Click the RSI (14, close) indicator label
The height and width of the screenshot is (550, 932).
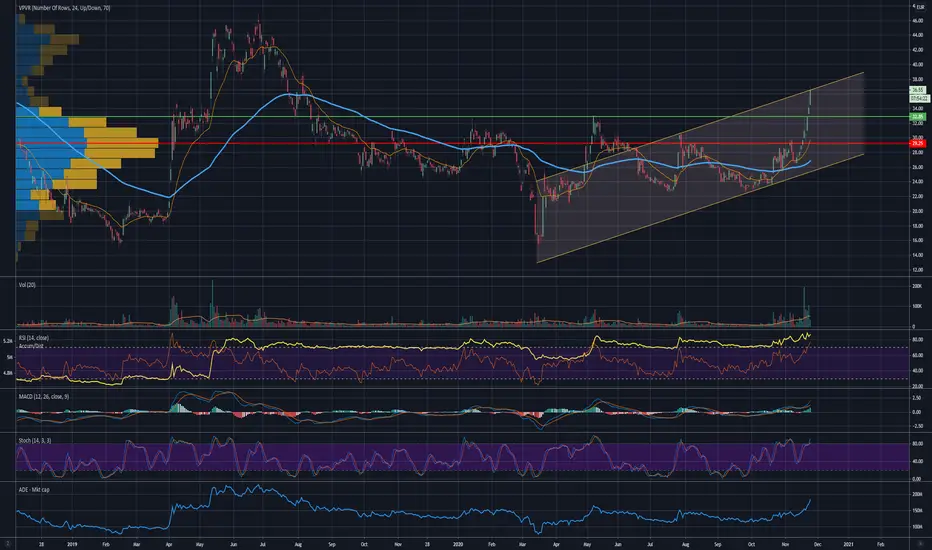(x=34, y=338)
